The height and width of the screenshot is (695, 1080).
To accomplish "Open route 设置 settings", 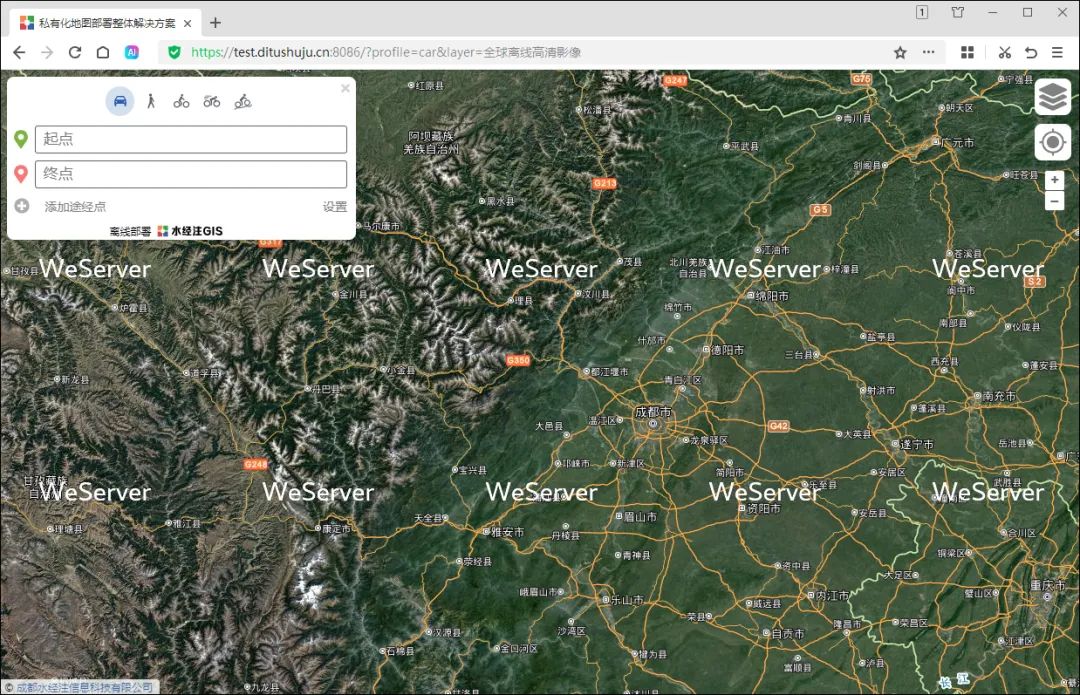I will (334, 207).
